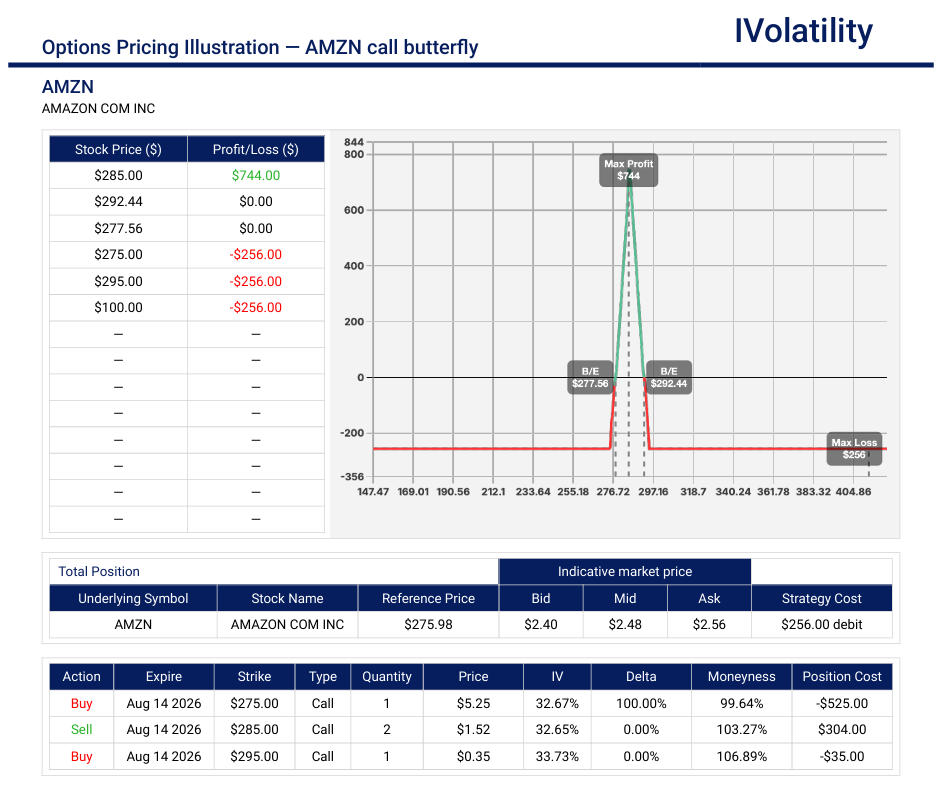Click the $100.00 stock price cell
945x785 pixels.
pos(118,307)
